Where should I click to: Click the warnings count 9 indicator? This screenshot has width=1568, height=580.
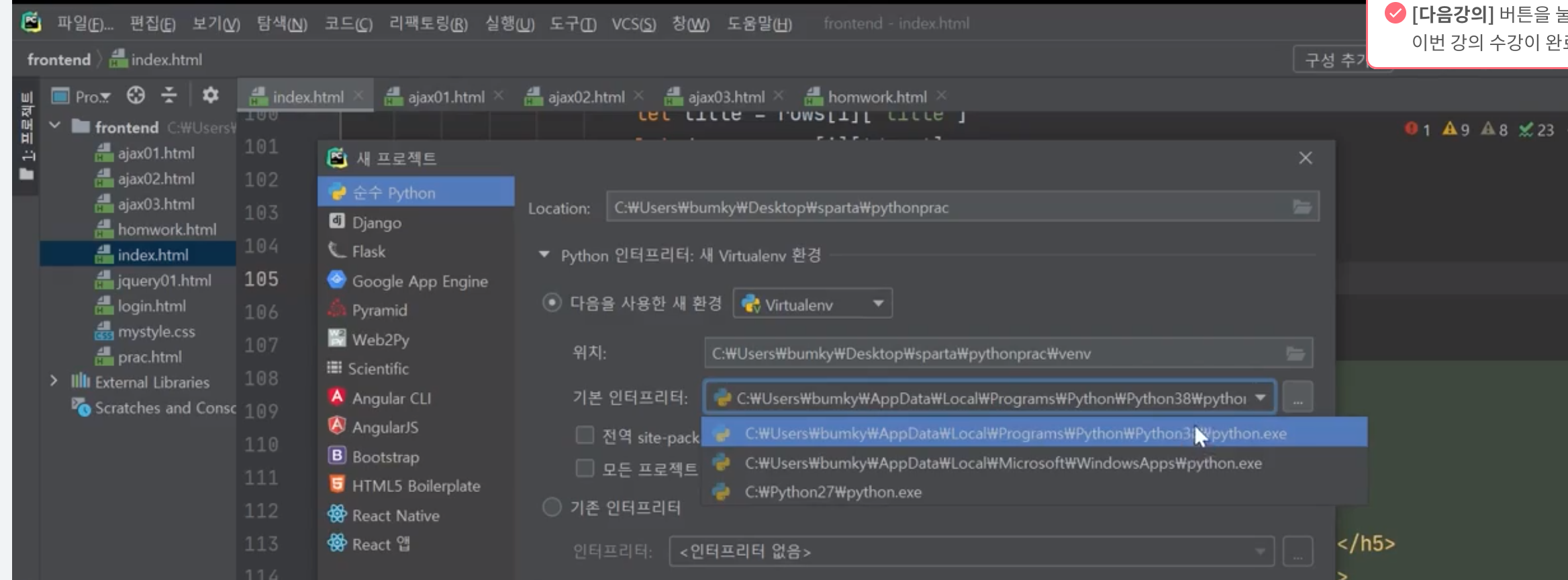1457,129
